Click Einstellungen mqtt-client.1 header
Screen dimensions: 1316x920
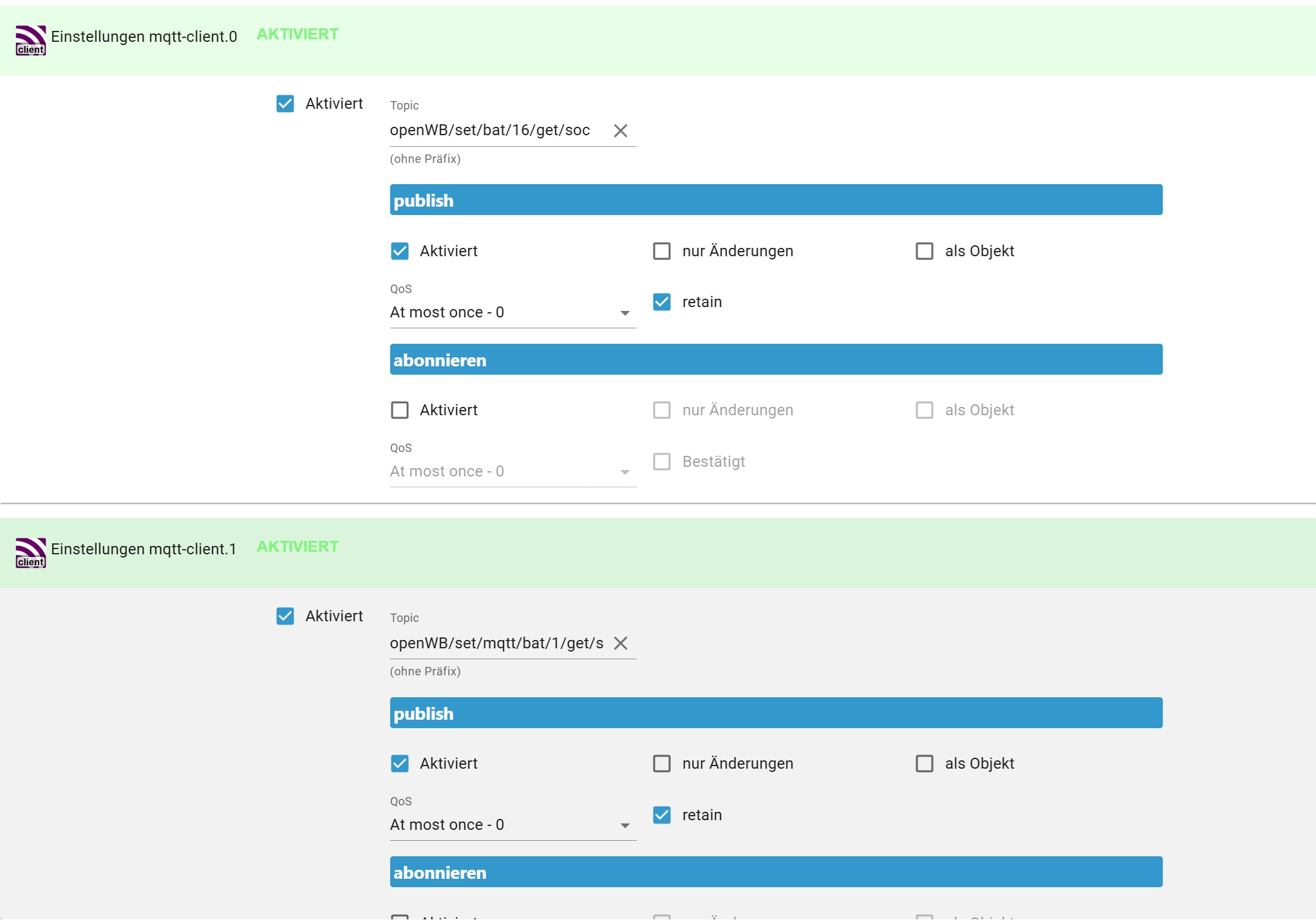tap(144, 549)
